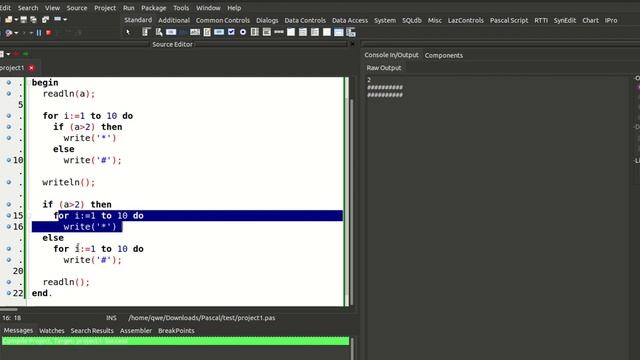
Task: Pick TScrollBar component from Standard palette
Action: 279,32
